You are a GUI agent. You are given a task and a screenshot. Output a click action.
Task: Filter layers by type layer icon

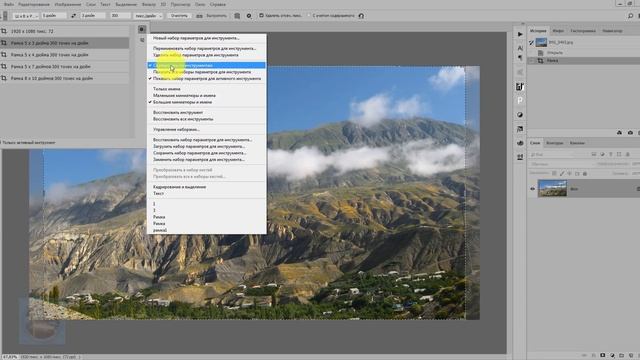pos(611,154)
